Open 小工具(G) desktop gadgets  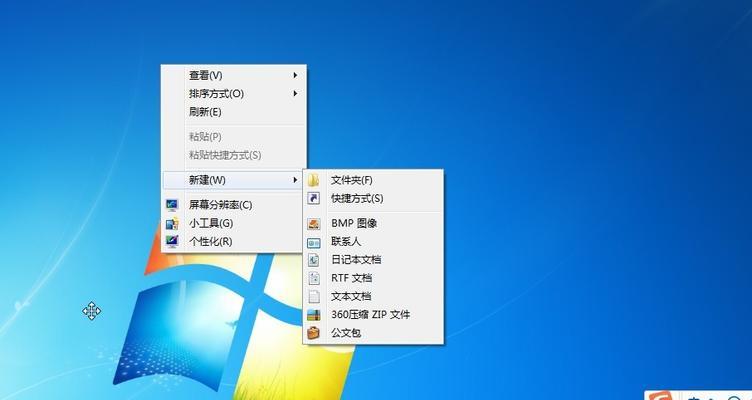[234, 223]
